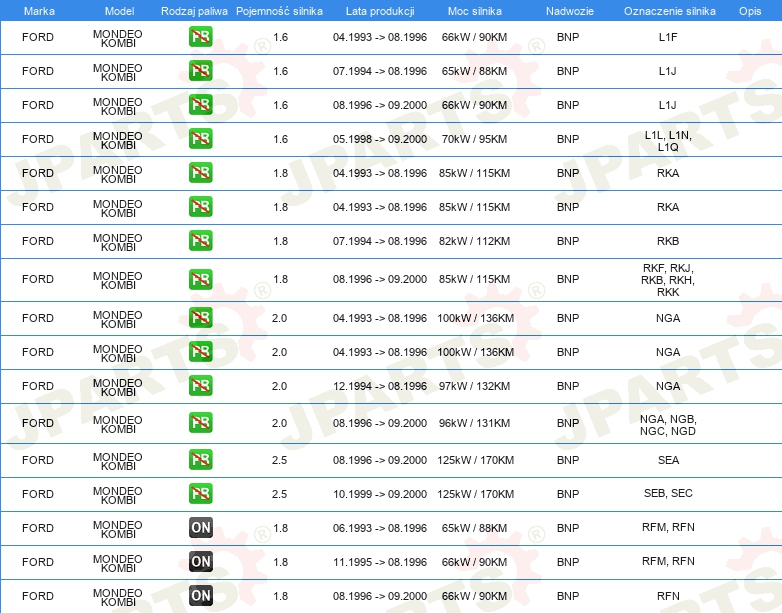Select the Pojemność silnika column header

coord(279,11)
